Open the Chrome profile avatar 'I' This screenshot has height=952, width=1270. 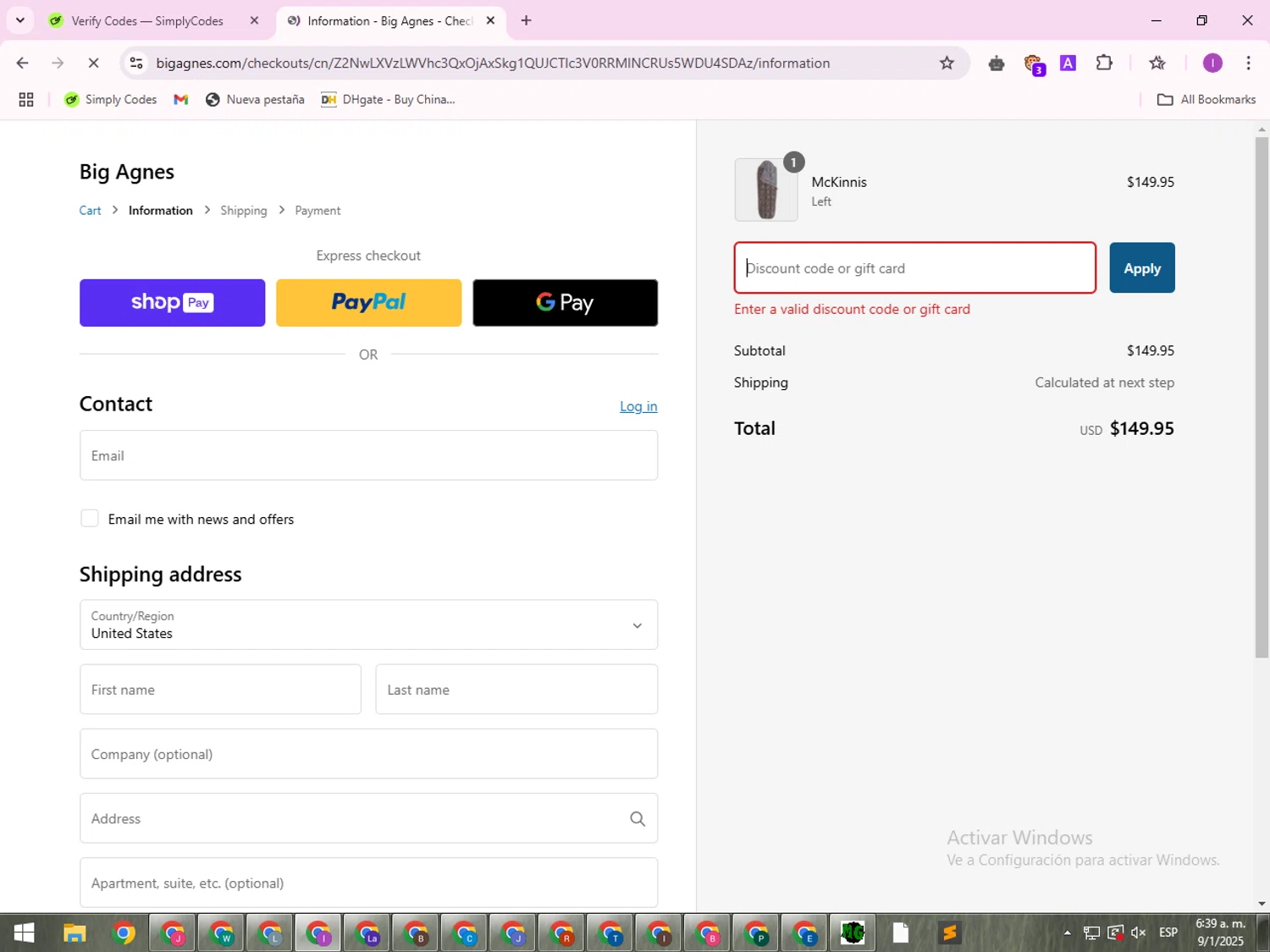coord(1212,63)
